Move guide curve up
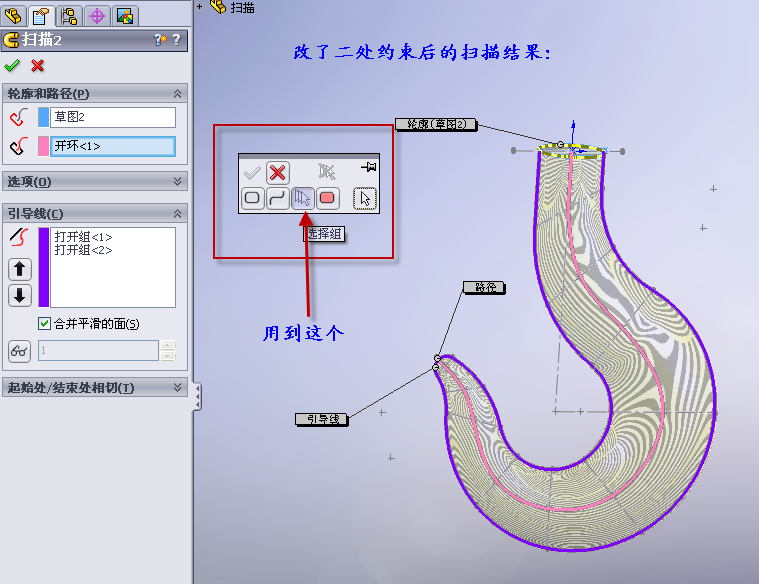The image size is (759, 584). click(20, 269)
